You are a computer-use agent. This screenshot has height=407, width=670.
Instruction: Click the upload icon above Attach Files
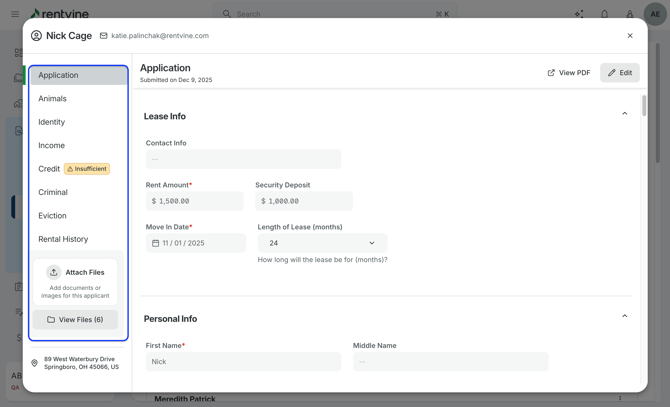pyautogui.click(x=54, y=272)
